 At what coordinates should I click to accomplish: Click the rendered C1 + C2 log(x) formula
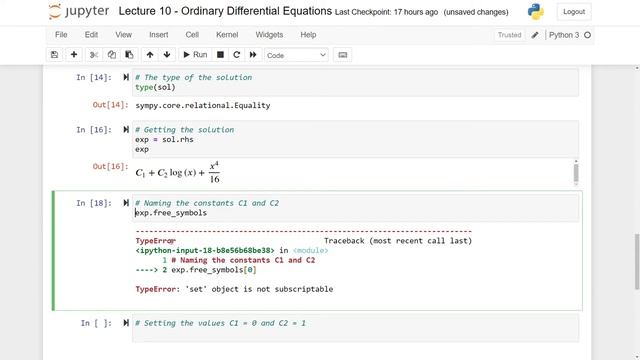178,172
